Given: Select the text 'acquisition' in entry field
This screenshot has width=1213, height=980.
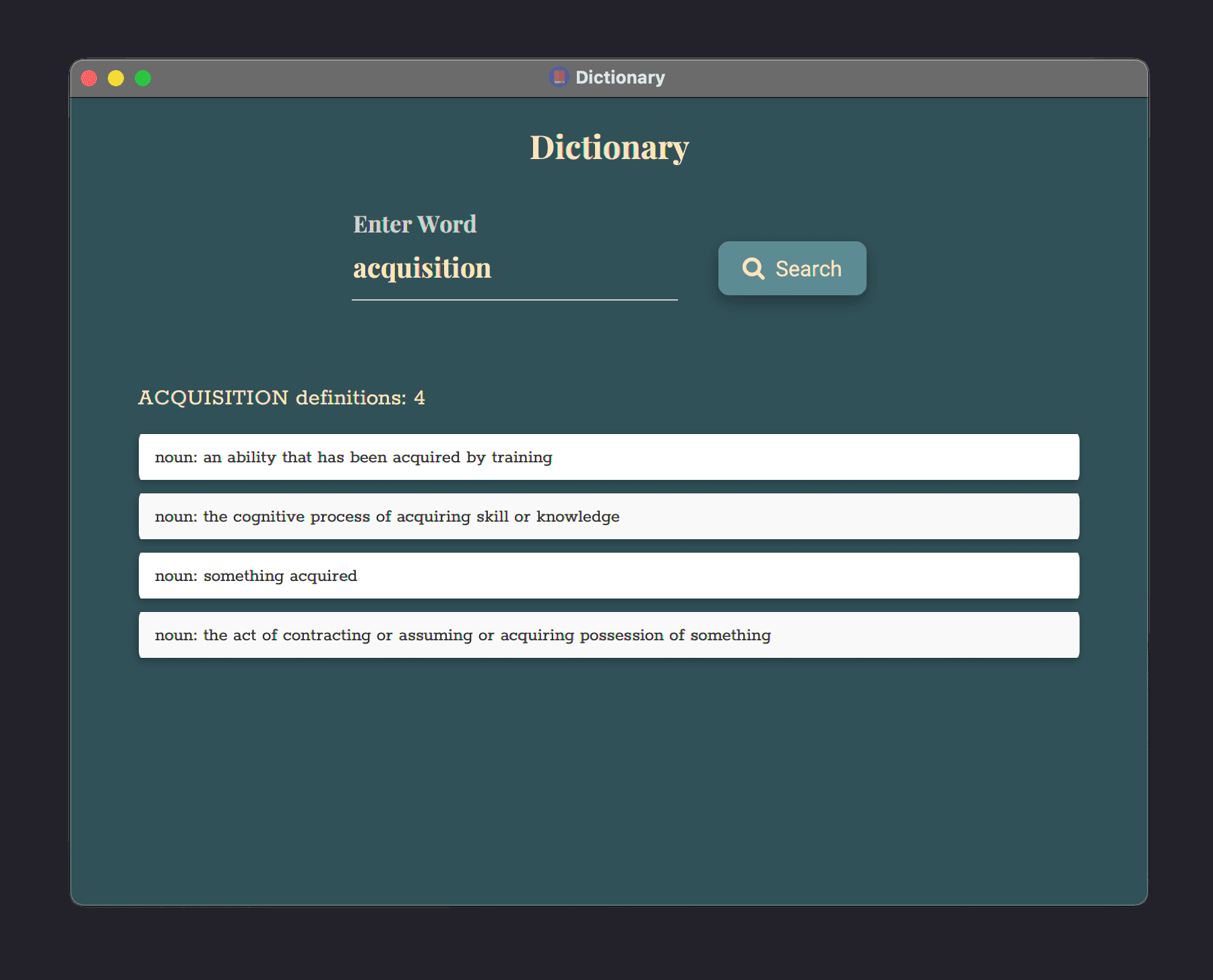Looking at the screenshot, I should [422, 268].
